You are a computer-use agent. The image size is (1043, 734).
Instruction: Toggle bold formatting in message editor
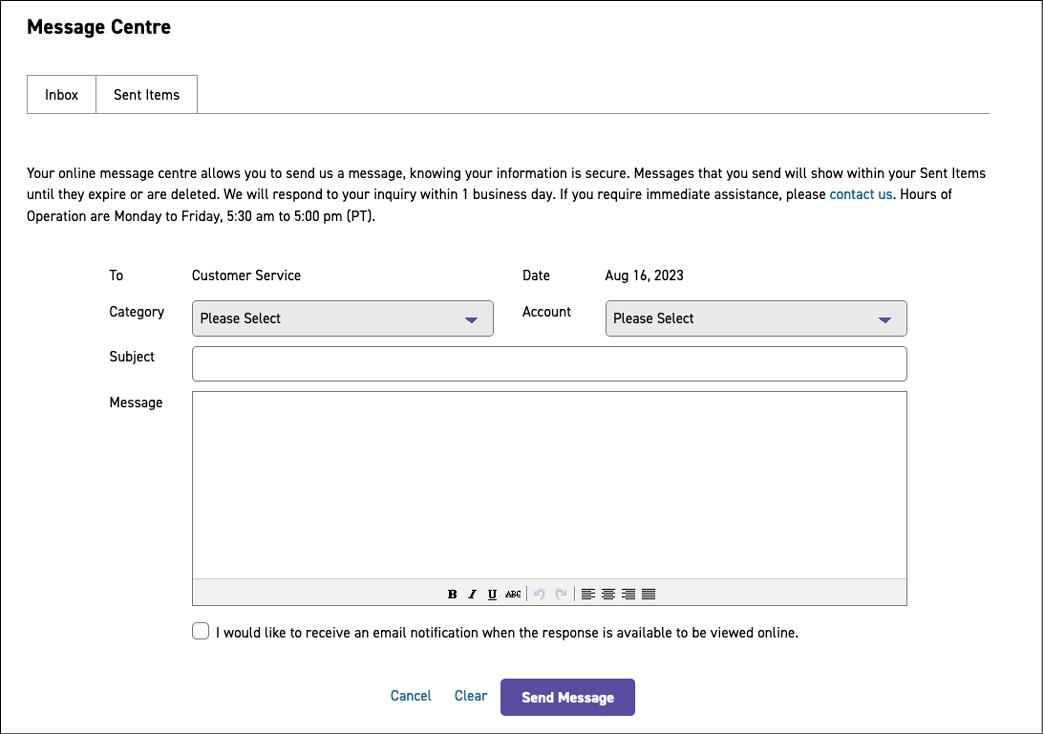tap(452, 594)
